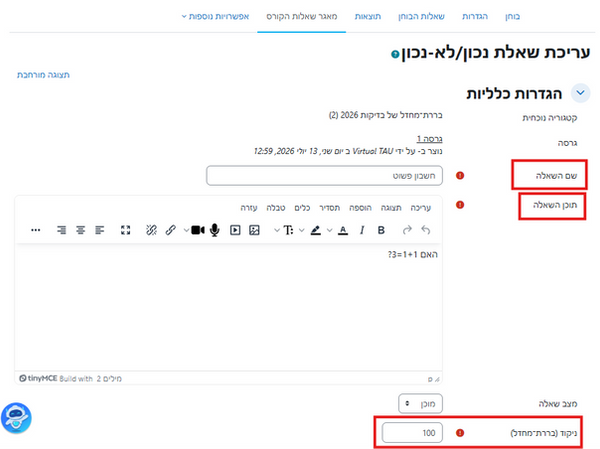
Task: Open text color dropdown arrow
Action: coord(329,230)
